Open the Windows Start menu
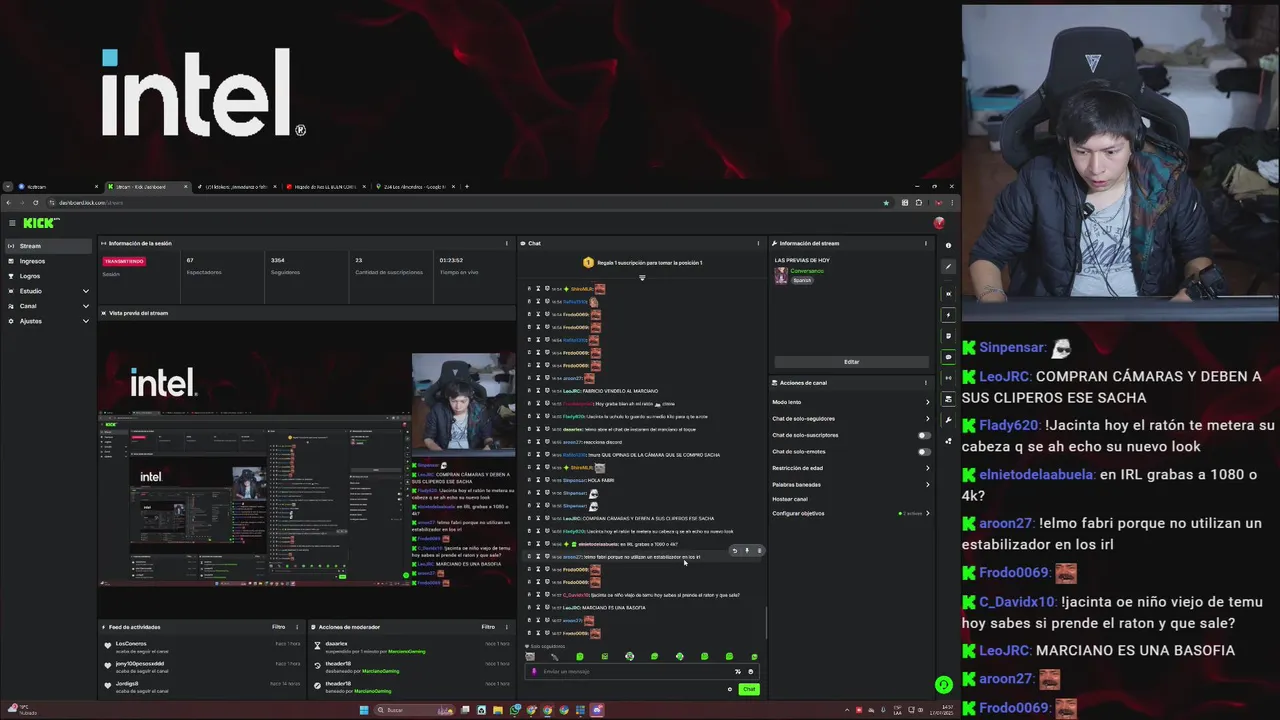1280x720 pixels. 364,710
